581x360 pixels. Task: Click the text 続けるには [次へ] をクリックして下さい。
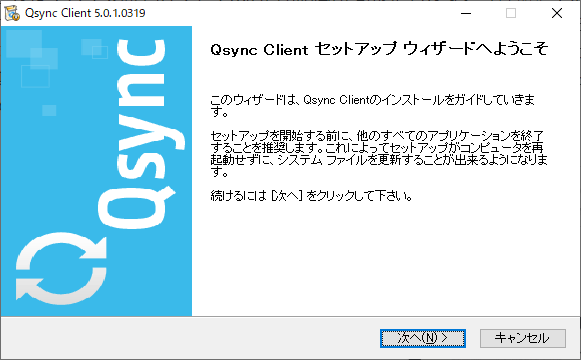click(311, 196)
